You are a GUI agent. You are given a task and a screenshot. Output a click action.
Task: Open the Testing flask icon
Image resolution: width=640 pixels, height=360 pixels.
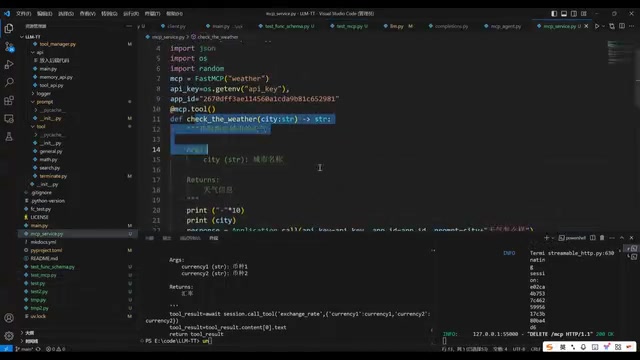[x=9, y=136]
